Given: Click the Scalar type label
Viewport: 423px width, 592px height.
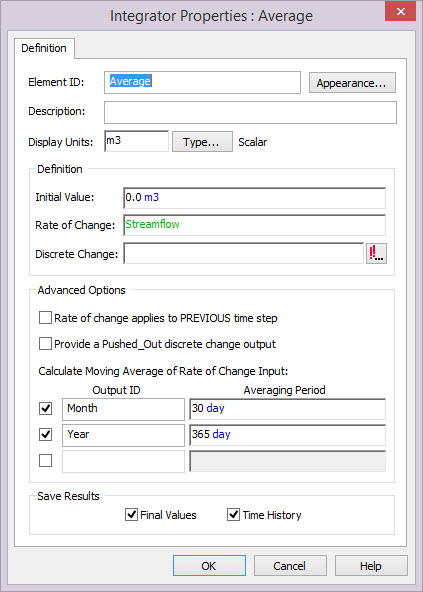Looking at the screenshot, I should 253,142.
